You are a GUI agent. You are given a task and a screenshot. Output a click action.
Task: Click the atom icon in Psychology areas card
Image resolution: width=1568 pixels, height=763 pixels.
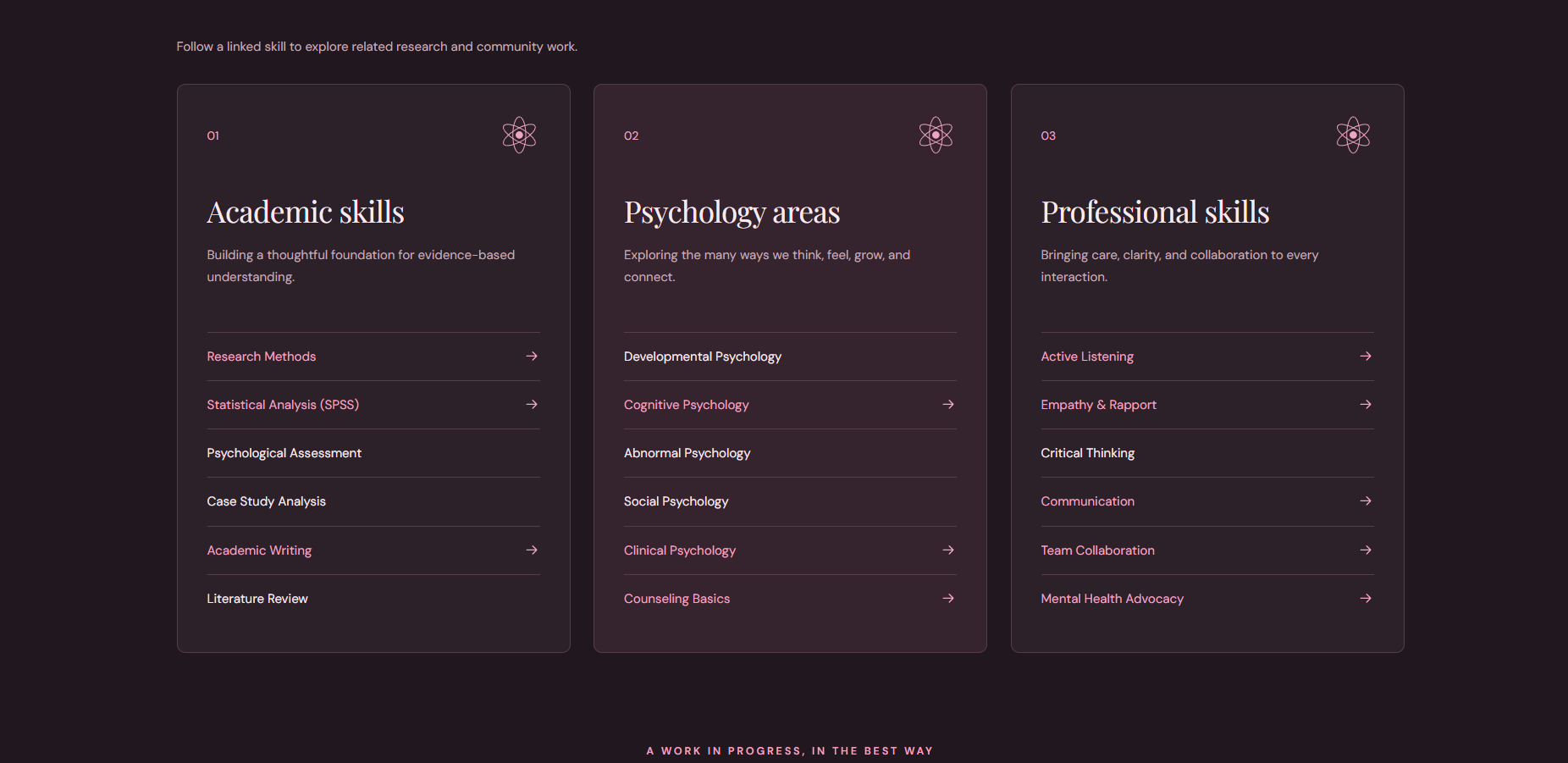click(x=936, y=135)
